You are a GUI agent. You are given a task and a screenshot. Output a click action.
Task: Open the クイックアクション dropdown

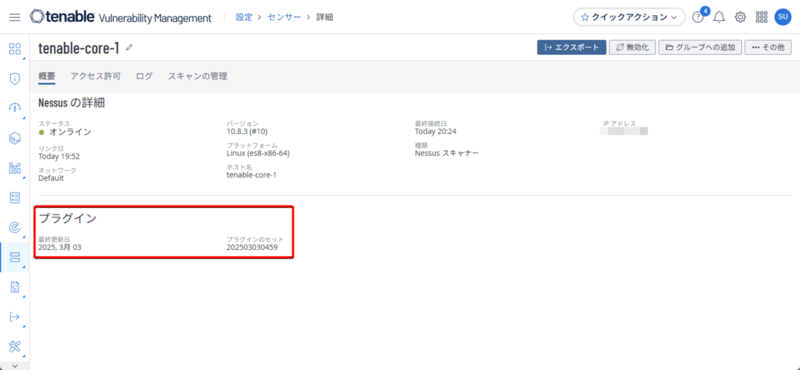pyautogui.click(x=629, y=17)
